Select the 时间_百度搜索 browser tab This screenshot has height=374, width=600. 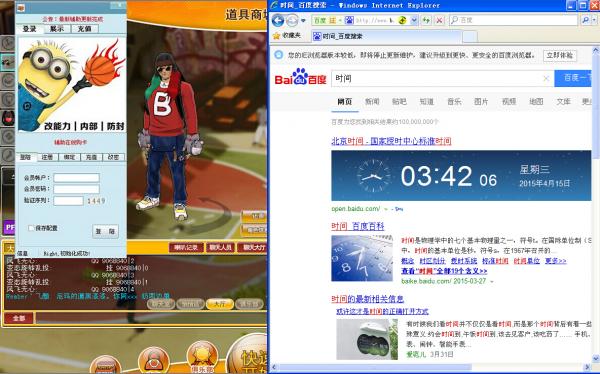coord(386,36)
